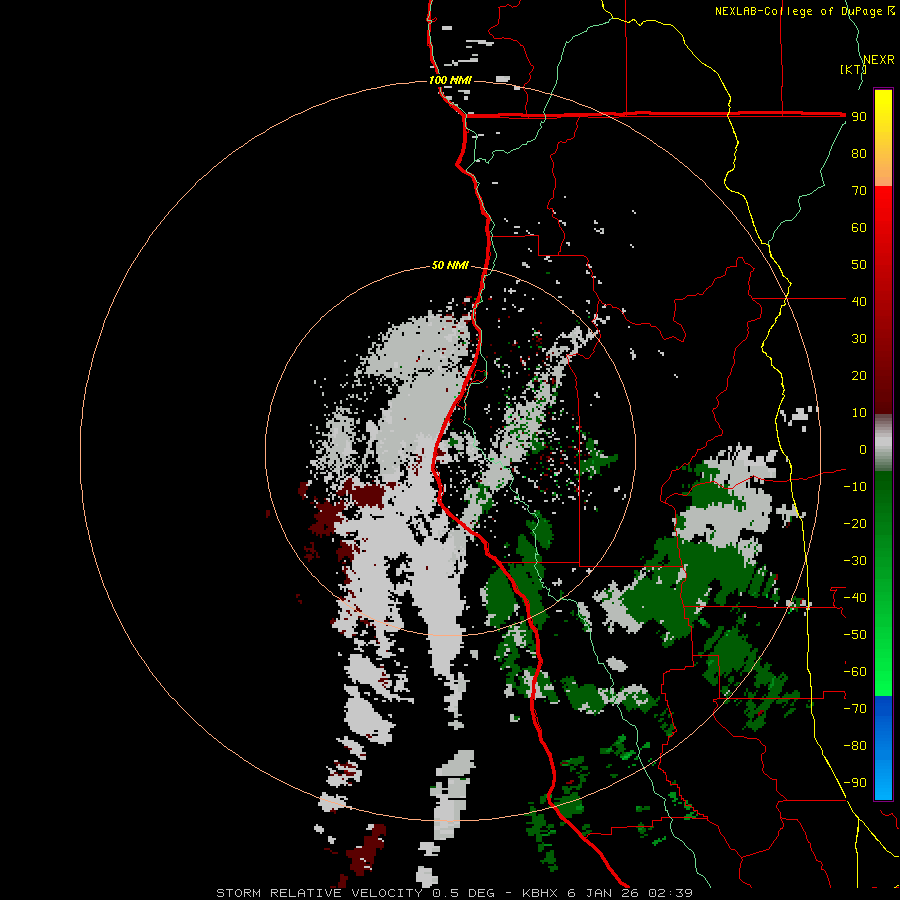Select the positive 50 knot scale label
Image resolution: width=900 pixels, height=900 pixels.
859,265
